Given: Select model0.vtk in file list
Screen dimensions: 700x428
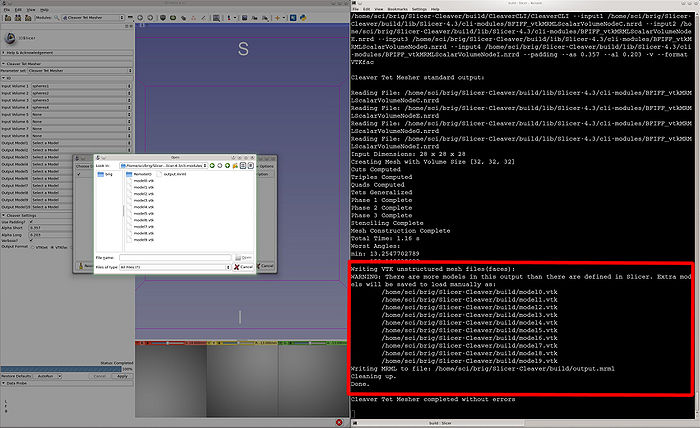Looking at the screenshot, I should (x=143, y=180).
